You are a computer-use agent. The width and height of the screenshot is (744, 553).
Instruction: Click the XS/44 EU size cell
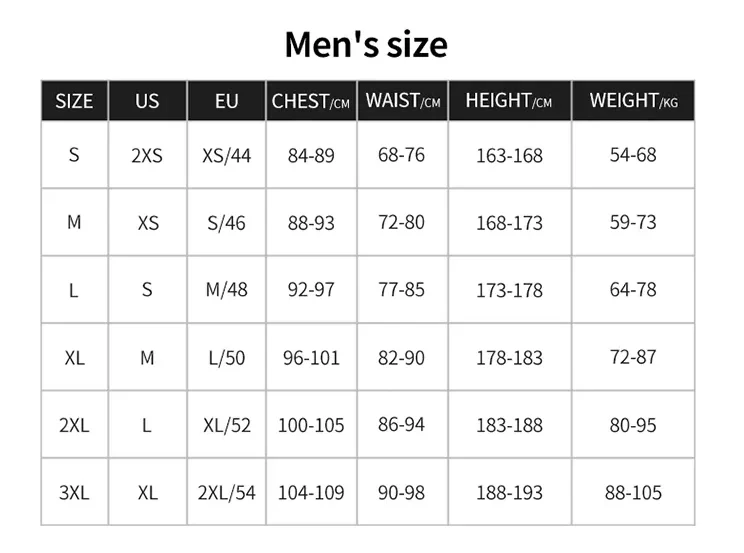(x=227, y=156)
